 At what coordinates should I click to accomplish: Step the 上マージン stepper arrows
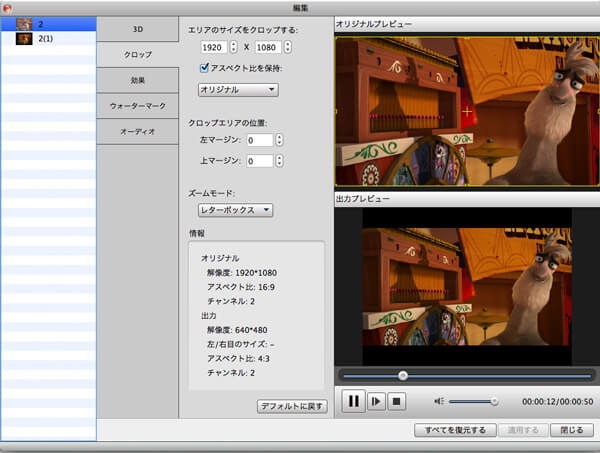(x=279, y=161)
